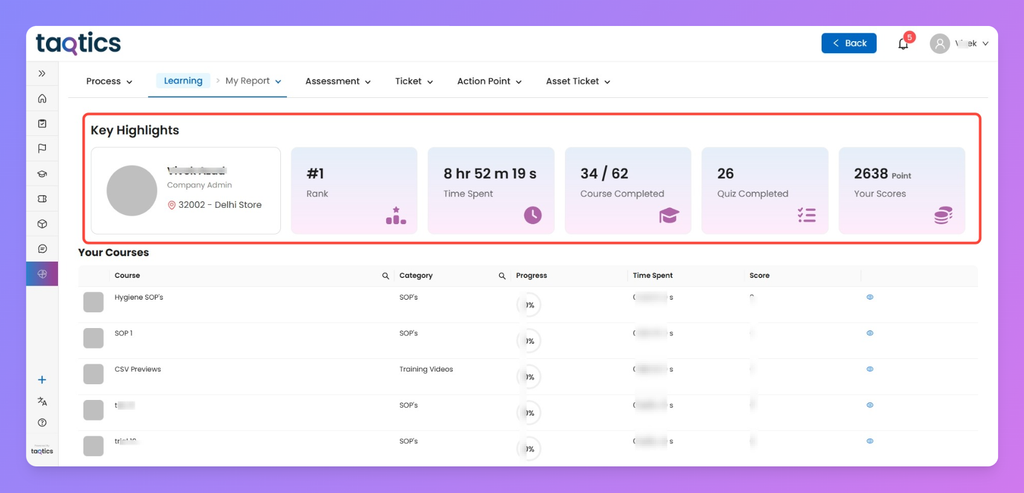This screenshot has width=1024, height=493.
Task: Click eye icon in last course row
Action: point(870,441)
